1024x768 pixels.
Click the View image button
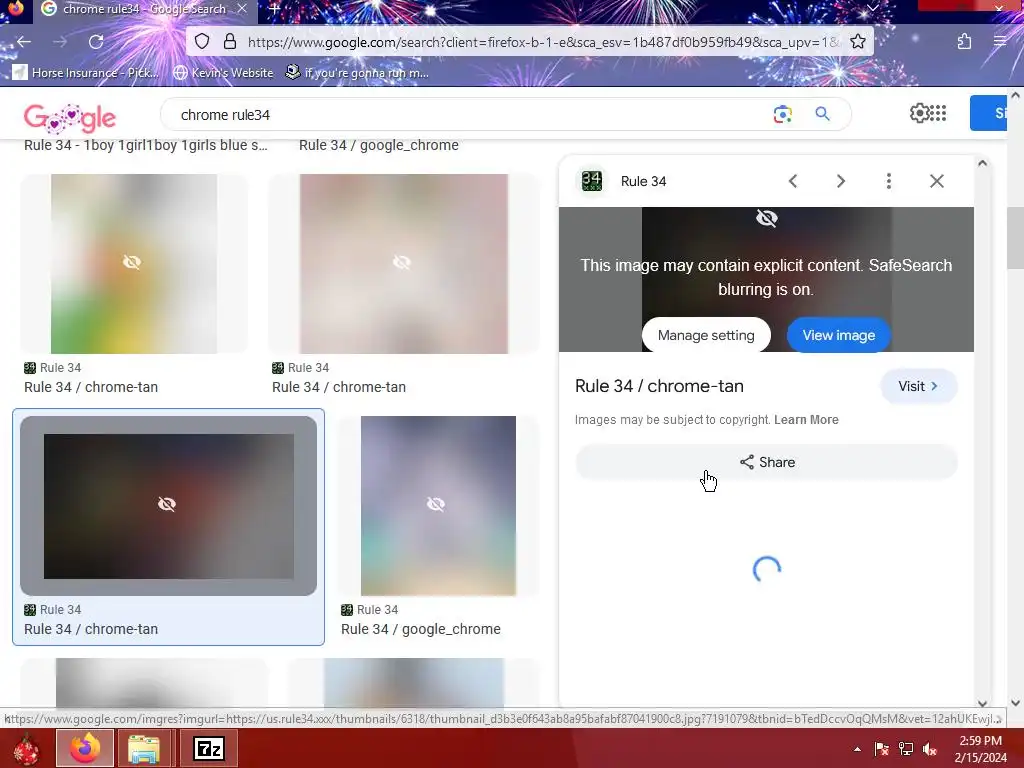pos(839,335)
